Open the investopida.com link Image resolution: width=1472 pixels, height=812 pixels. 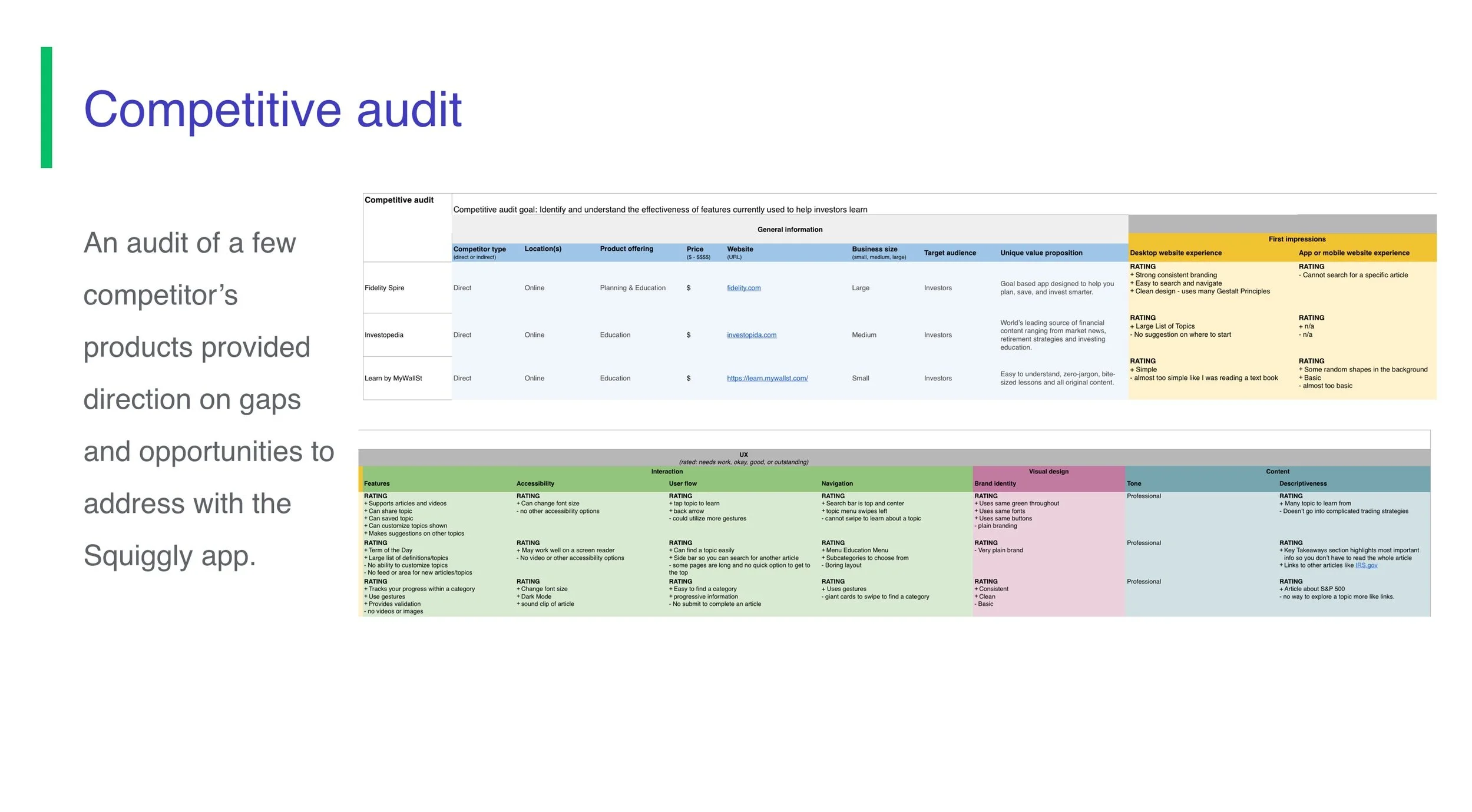751,335
